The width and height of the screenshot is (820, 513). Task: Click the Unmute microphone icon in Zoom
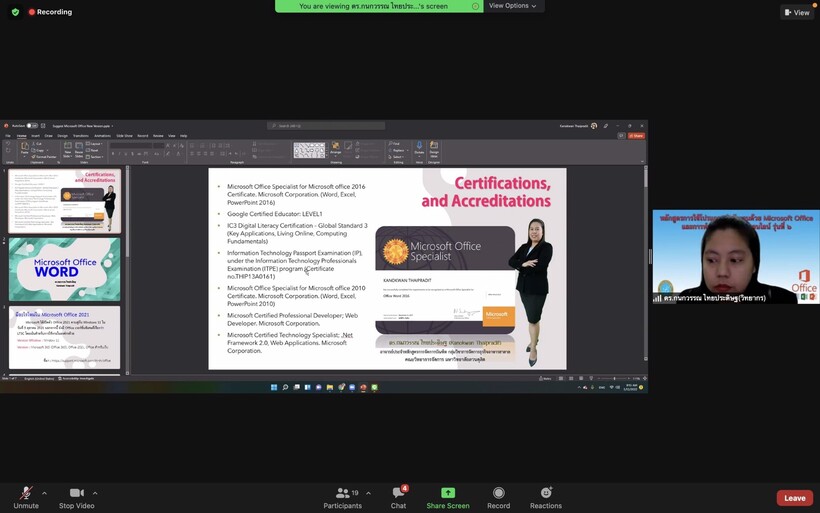[x=26, y=493]
